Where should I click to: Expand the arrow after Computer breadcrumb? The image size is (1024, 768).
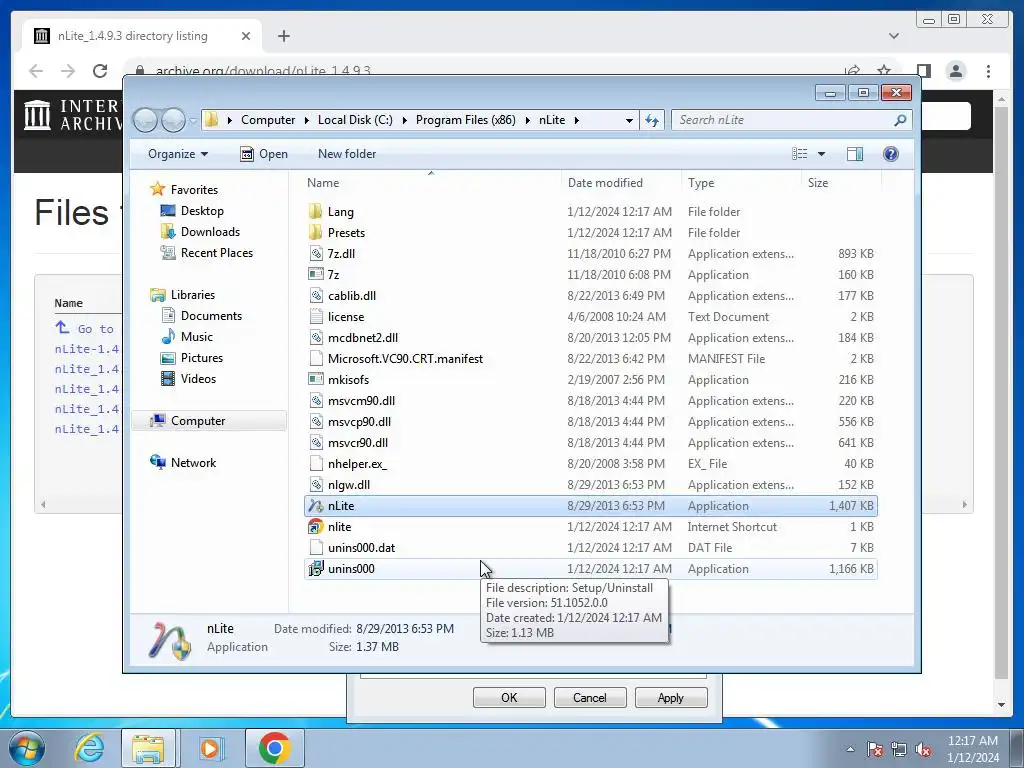(x=306, y=120)
